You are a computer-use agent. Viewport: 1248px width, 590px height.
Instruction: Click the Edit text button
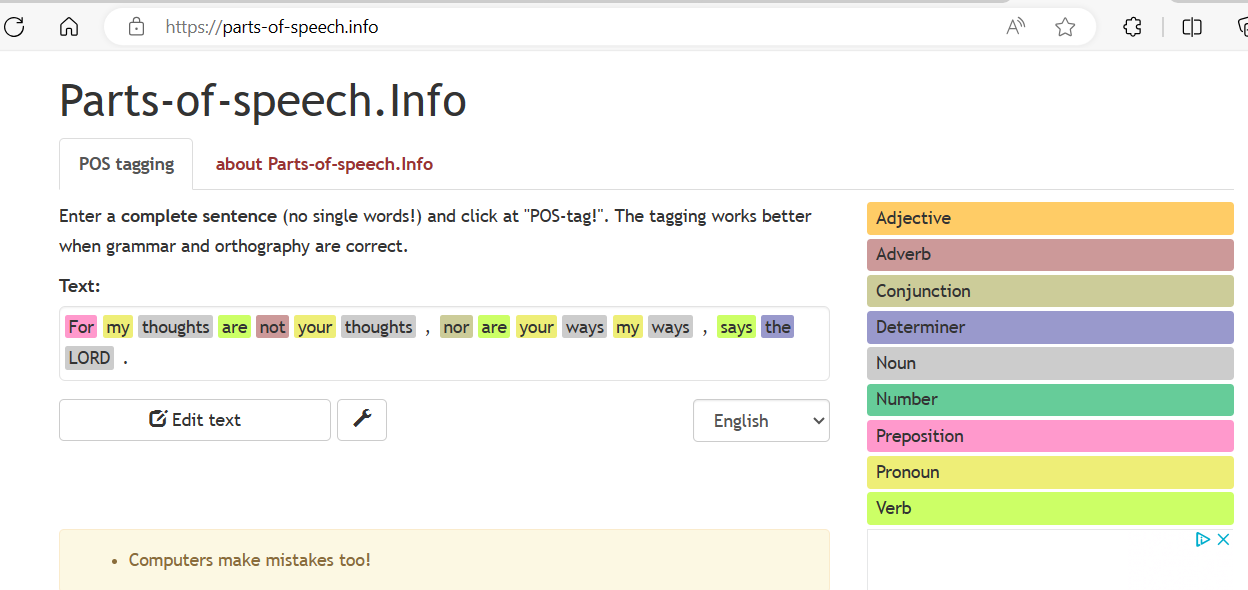click(195, 420)
